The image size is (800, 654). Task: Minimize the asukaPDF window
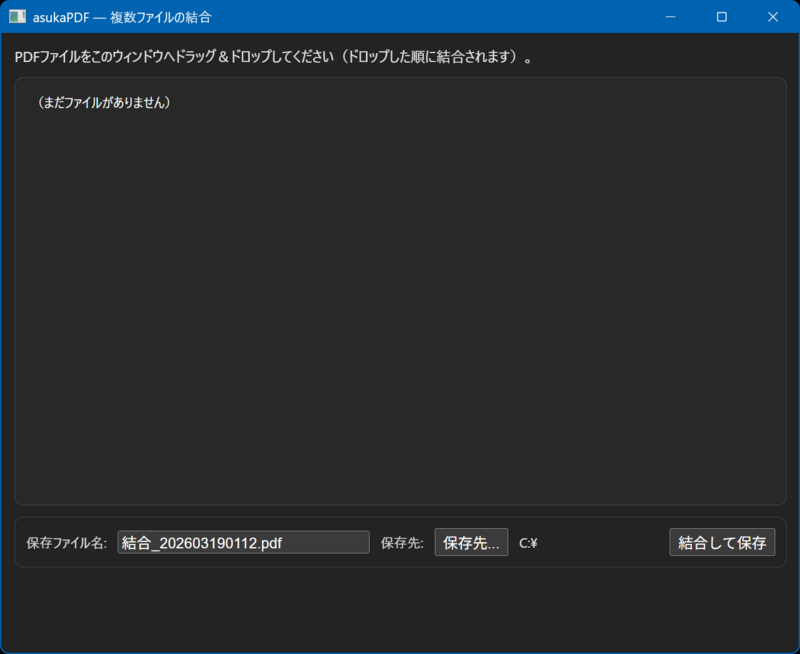tap(669, 17)
